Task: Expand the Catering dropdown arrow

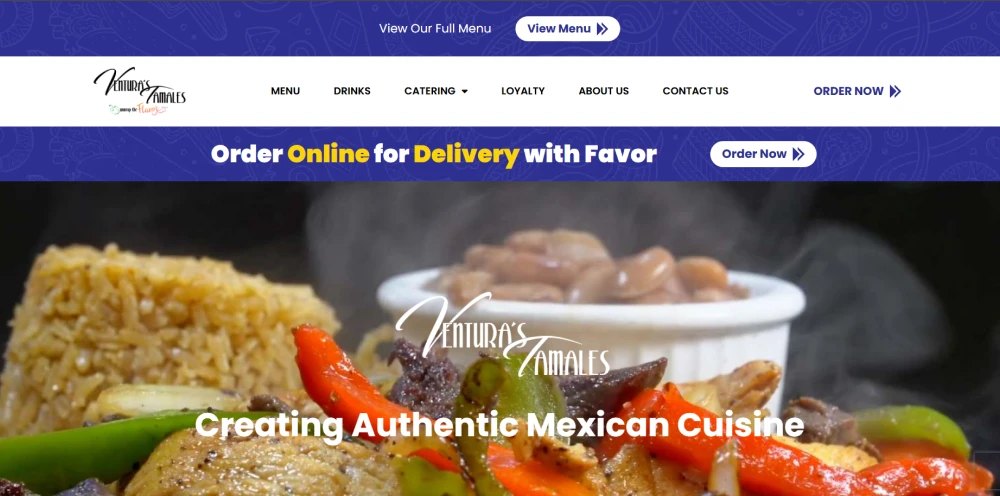Action: click(x=464, y=91)
